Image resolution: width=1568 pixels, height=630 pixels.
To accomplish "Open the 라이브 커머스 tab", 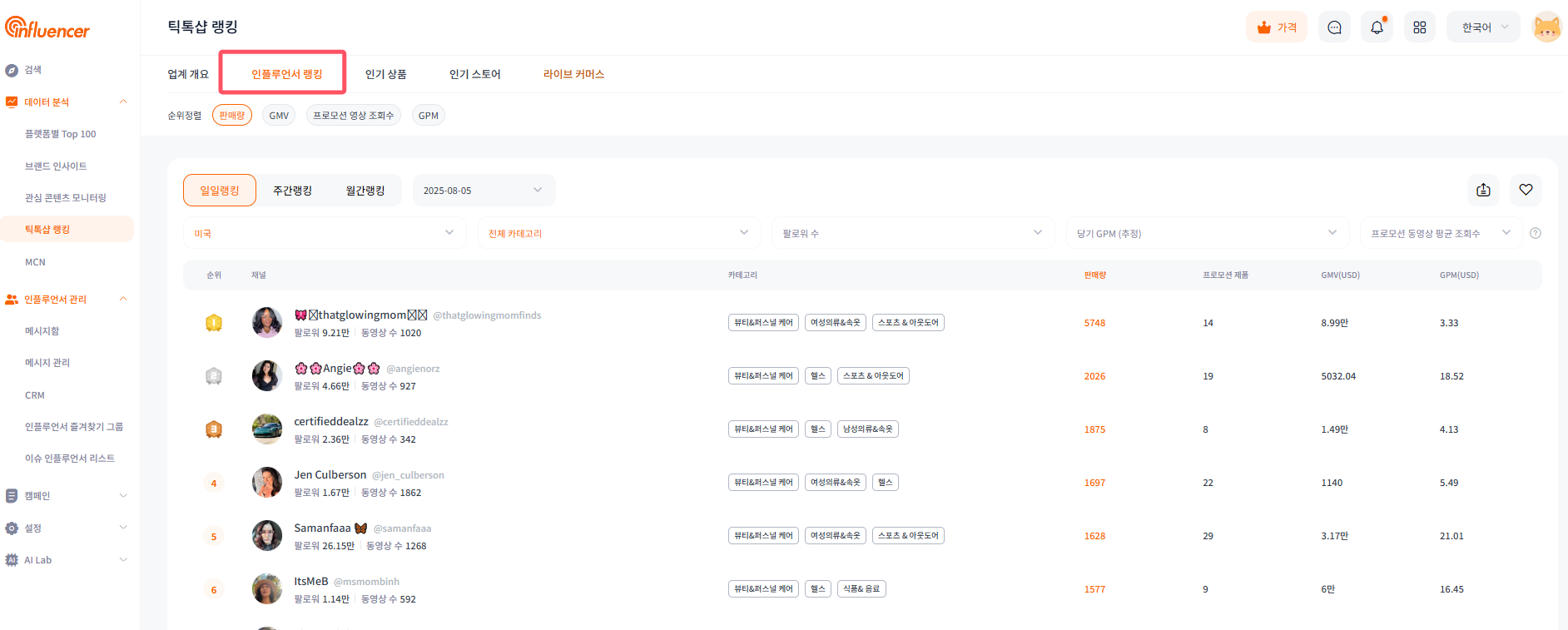I will pyautogui.click(x=573, y=74).
